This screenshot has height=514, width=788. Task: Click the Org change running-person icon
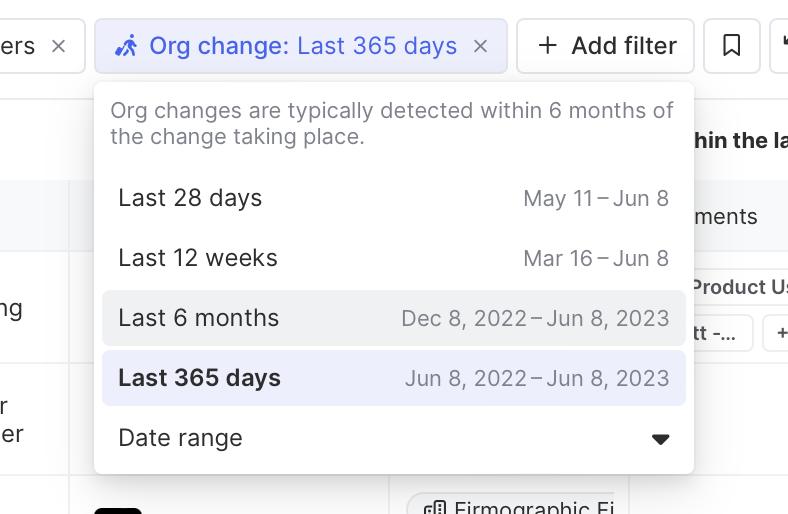(127, 46)
